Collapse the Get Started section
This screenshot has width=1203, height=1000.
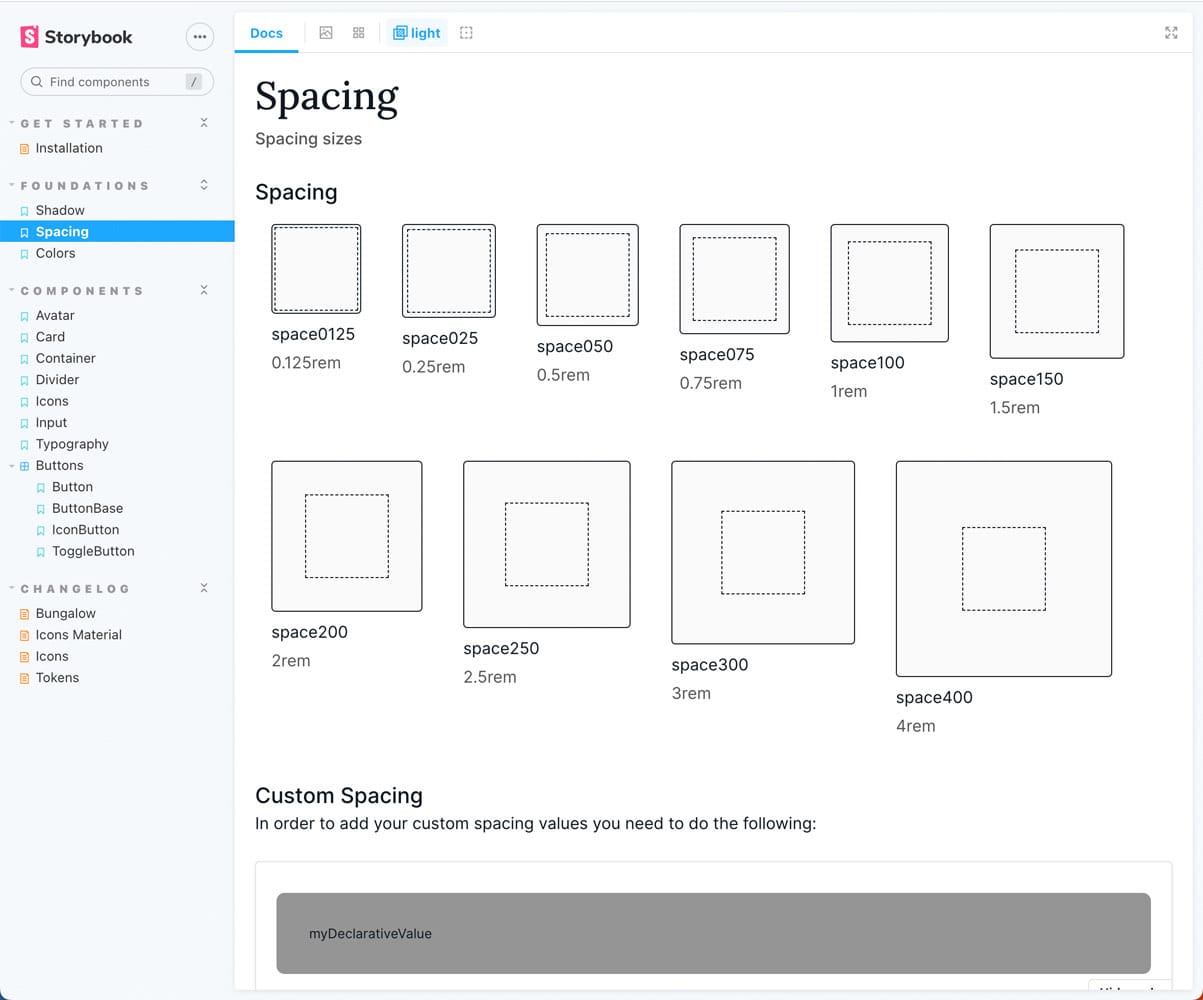point(204,123)
